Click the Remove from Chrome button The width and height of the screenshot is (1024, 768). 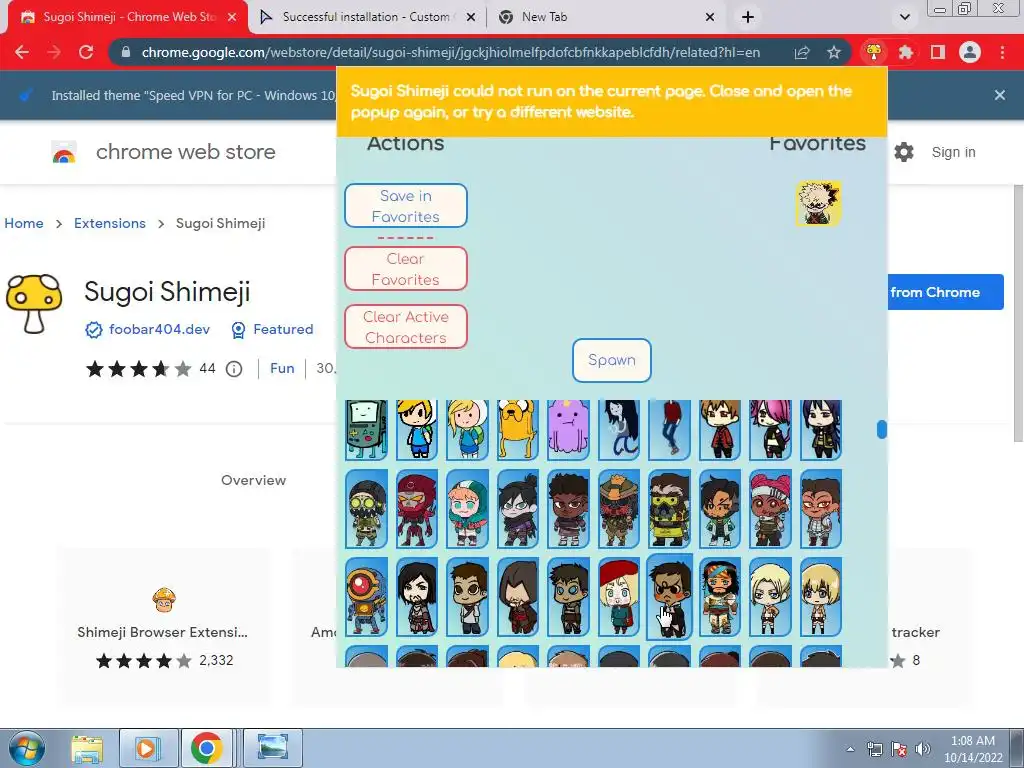946,292
